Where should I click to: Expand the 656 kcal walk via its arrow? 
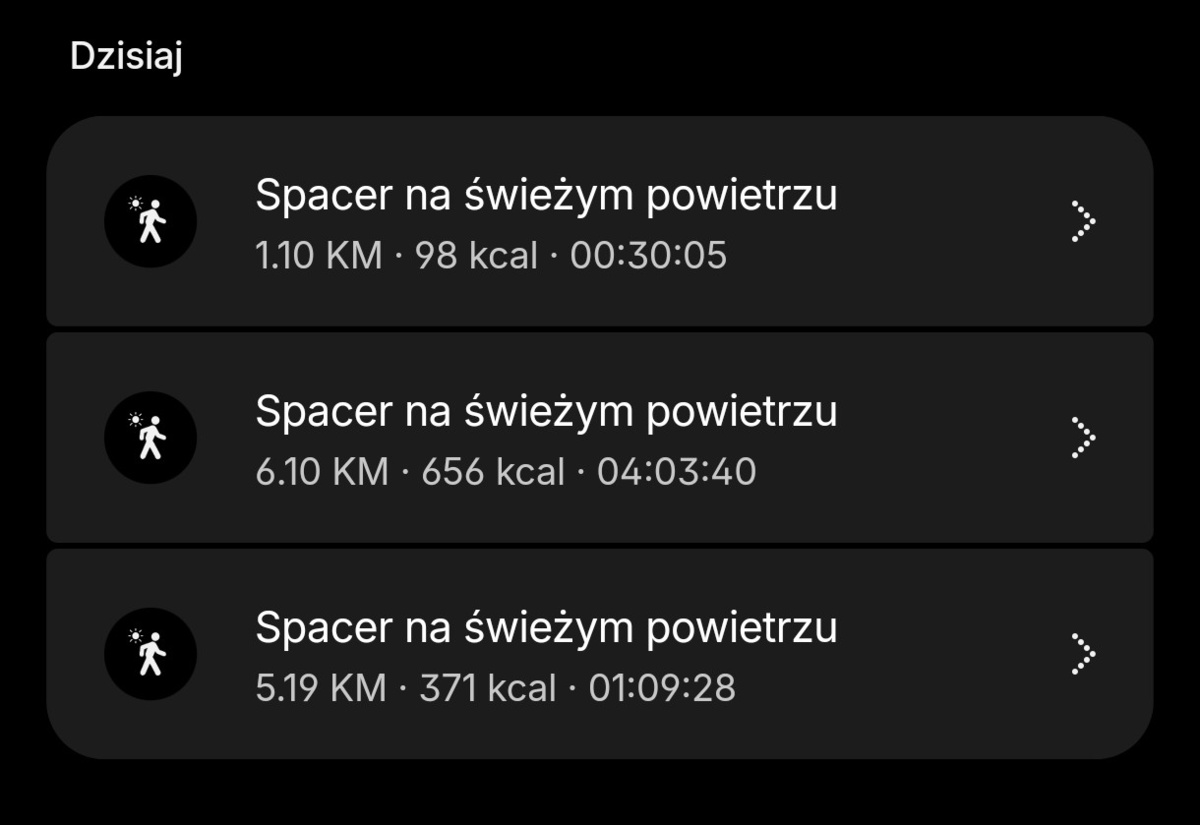[1082, 438]
